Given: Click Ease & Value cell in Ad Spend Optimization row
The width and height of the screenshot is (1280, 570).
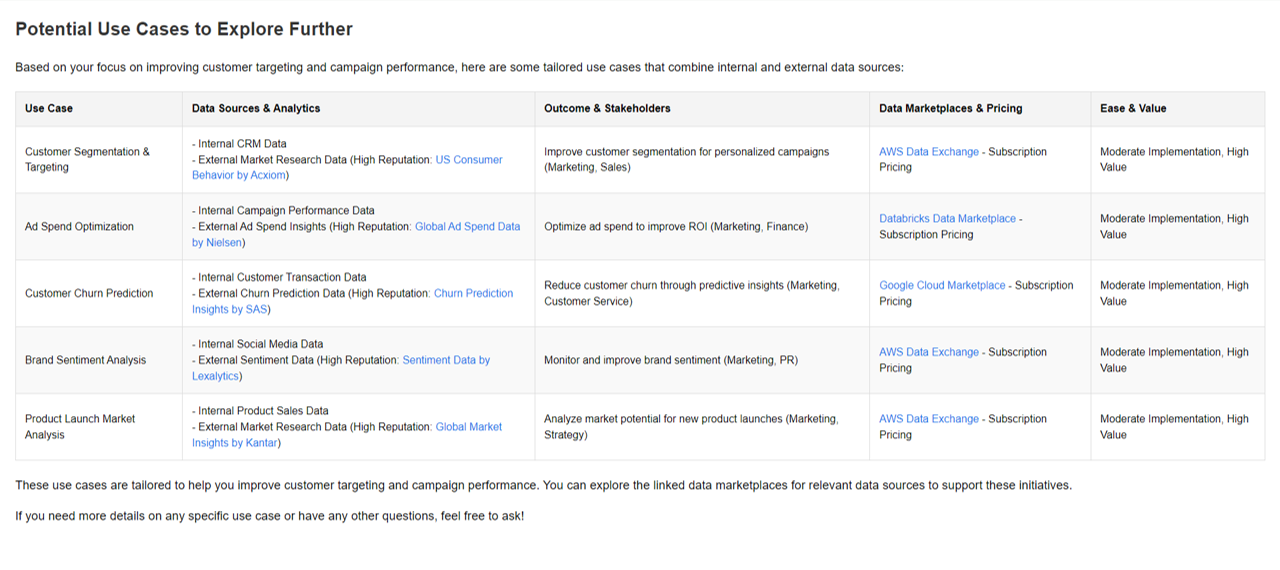Looking at the screenshot, I should tap(1177, 227).
